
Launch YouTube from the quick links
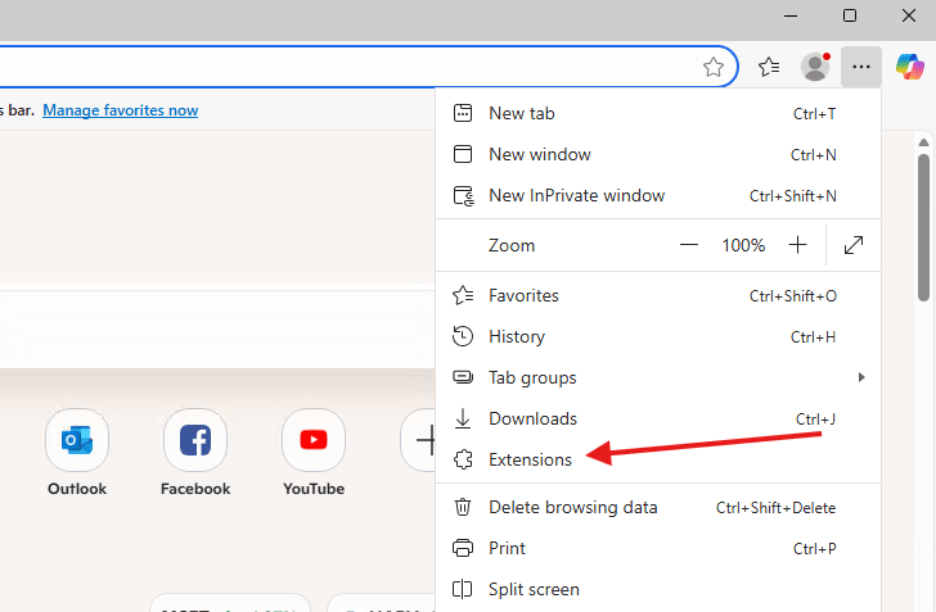(x=313, y=440)
